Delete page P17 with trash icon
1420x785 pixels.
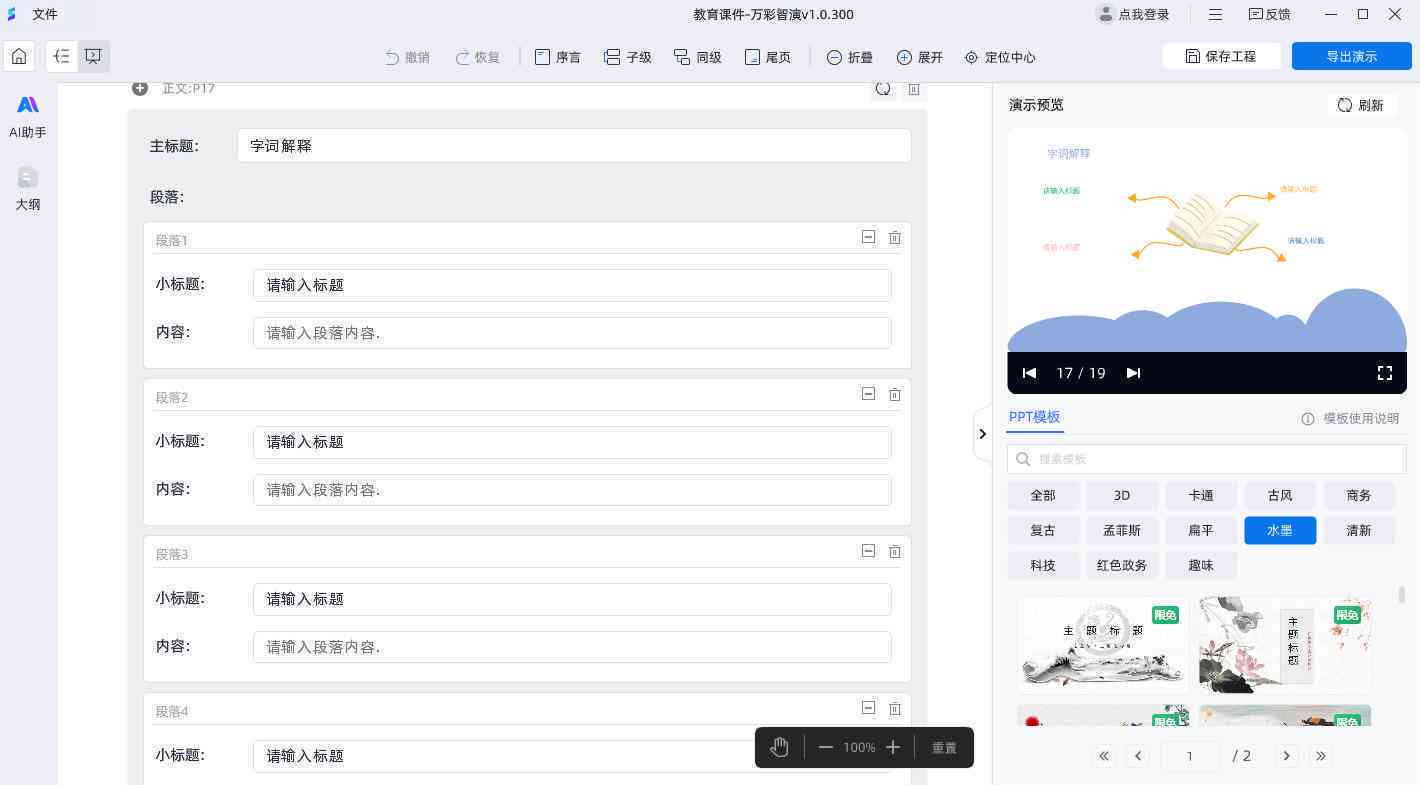pyautogui.click(x=913, y=89)
